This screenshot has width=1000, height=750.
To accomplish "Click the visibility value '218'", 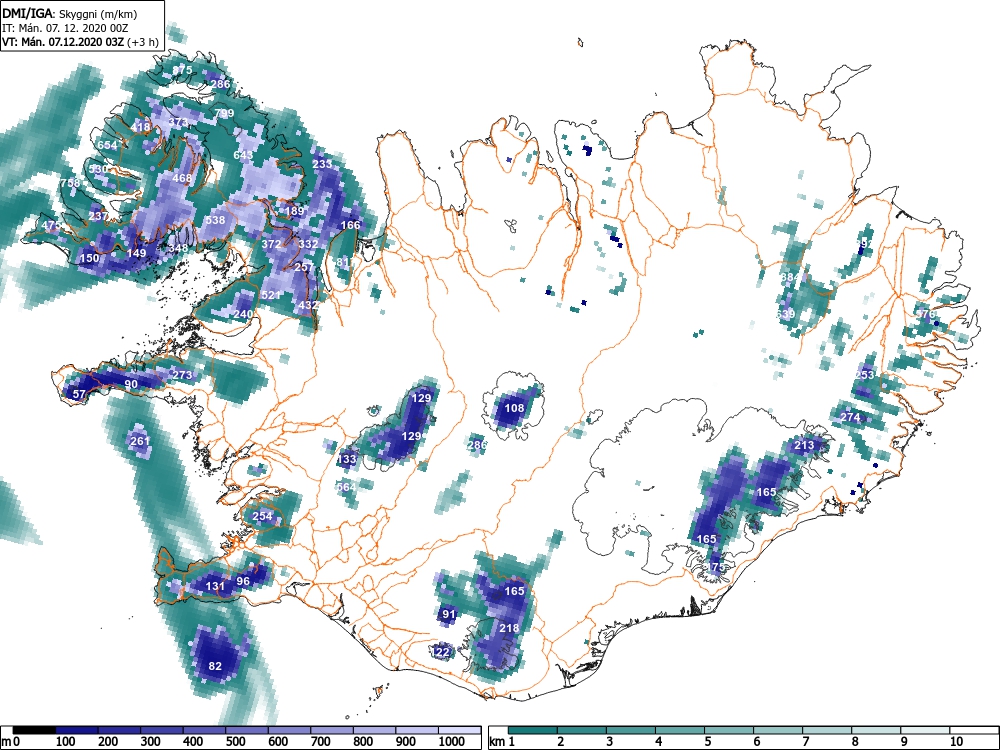I will [x=509, y=628].
